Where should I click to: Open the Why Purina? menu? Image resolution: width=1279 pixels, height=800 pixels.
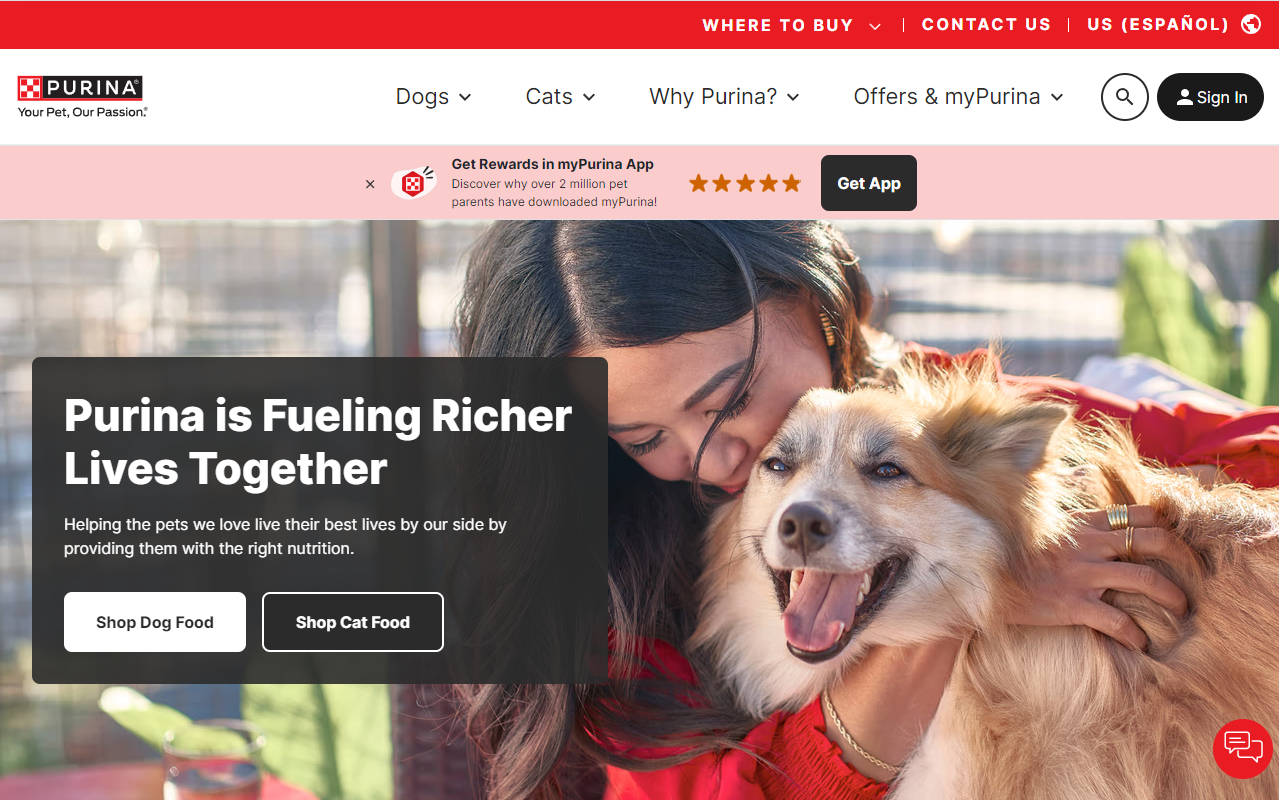pyautogui.click(x=724, y=97)
